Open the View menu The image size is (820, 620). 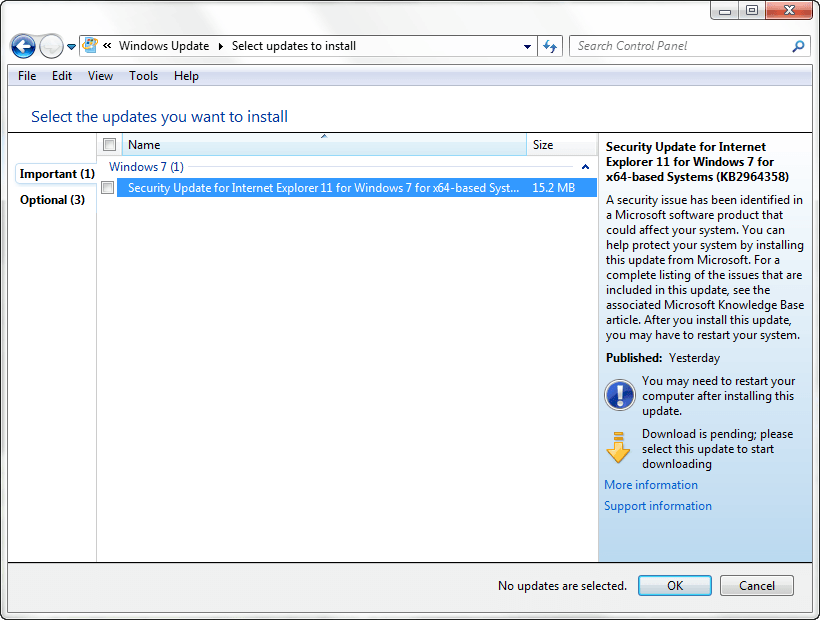[100, 76]
